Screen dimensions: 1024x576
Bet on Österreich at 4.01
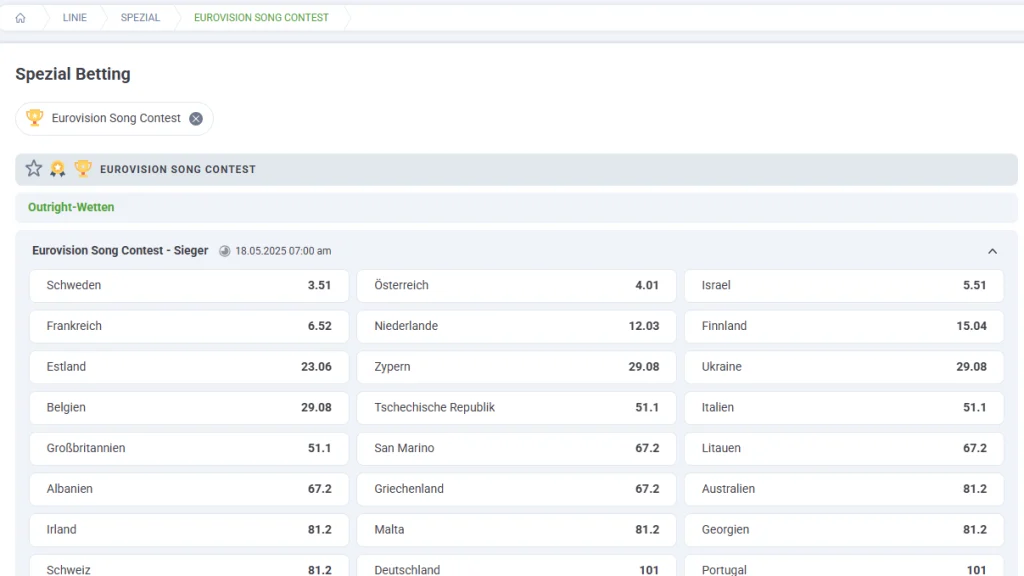pos(516,286)
